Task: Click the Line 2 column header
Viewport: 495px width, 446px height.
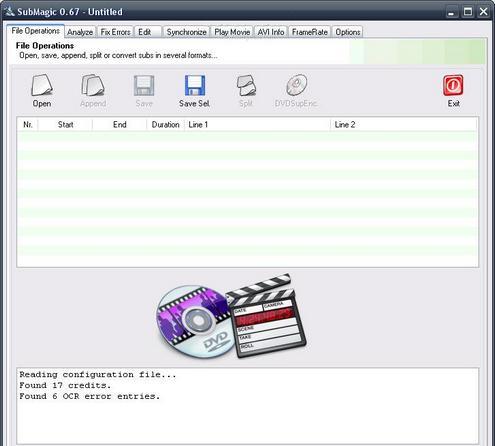Action: coord(404,125)
